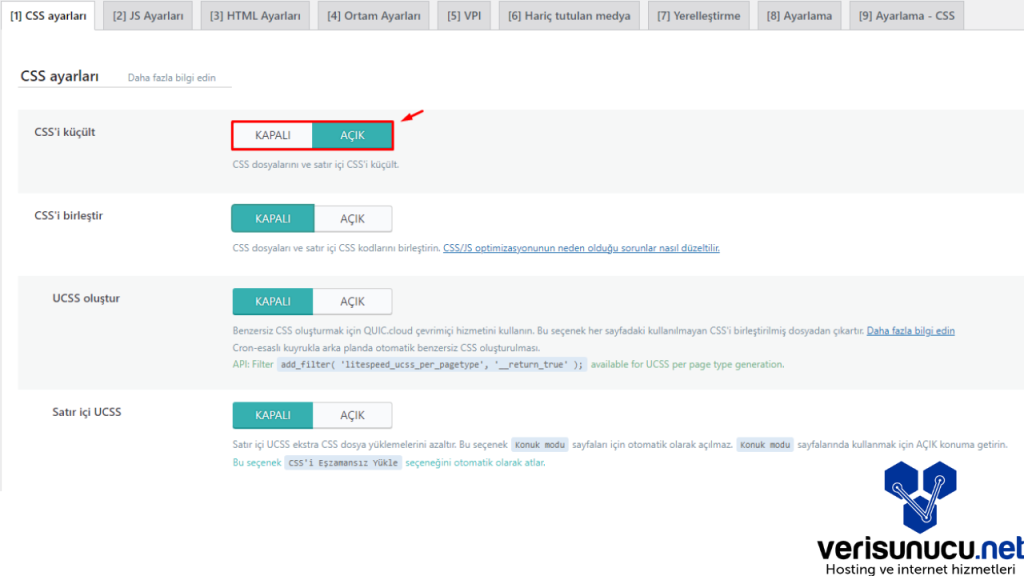Switch to the [3] HTML Ayarları tab
The height and width of the screenshot is (576, 1024).
[255, 16]
